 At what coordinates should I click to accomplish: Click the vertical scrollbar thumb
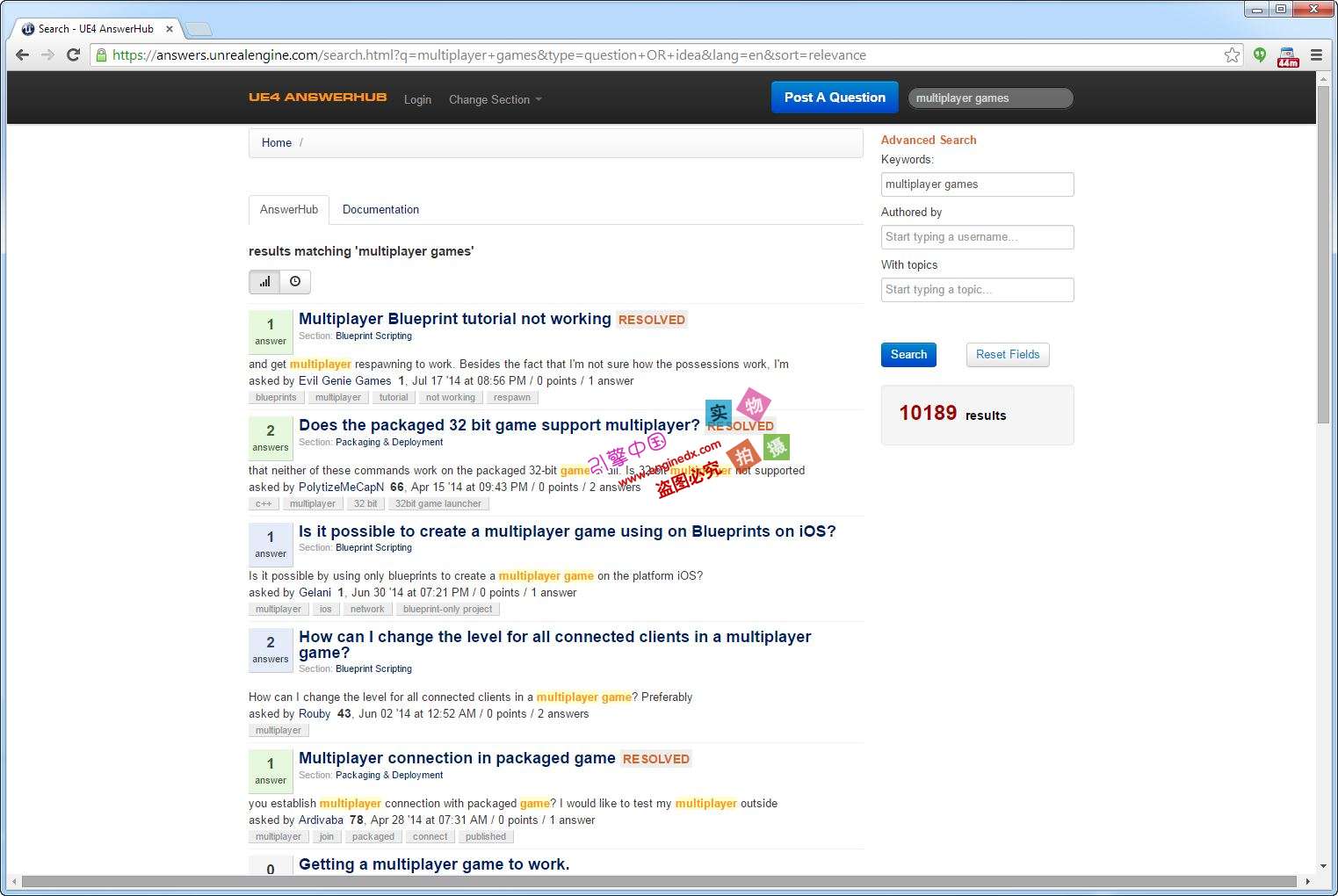tap(1323, 255)
